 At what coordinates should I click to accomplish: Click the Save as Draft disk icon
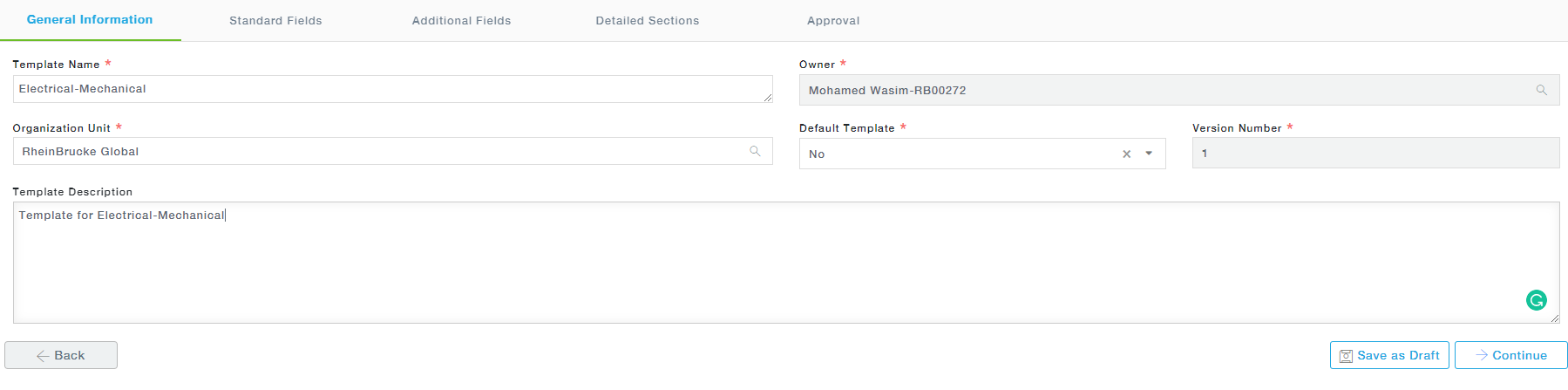coord(1346,356)
